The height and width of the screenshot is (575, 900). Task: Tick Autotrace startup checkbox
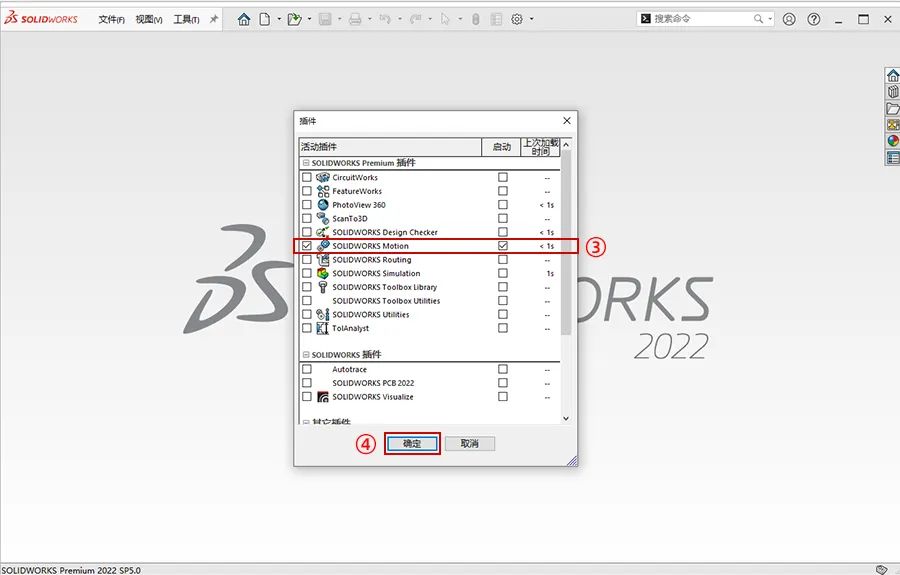coord(503,369)
